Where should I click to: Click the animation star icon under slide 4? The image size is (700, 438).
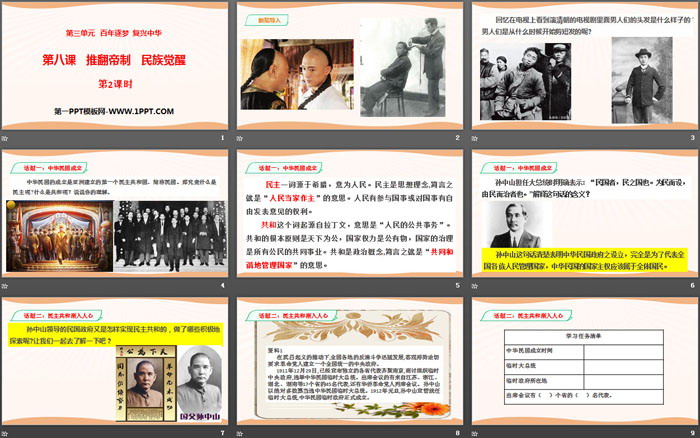click(x=5, y=286)
